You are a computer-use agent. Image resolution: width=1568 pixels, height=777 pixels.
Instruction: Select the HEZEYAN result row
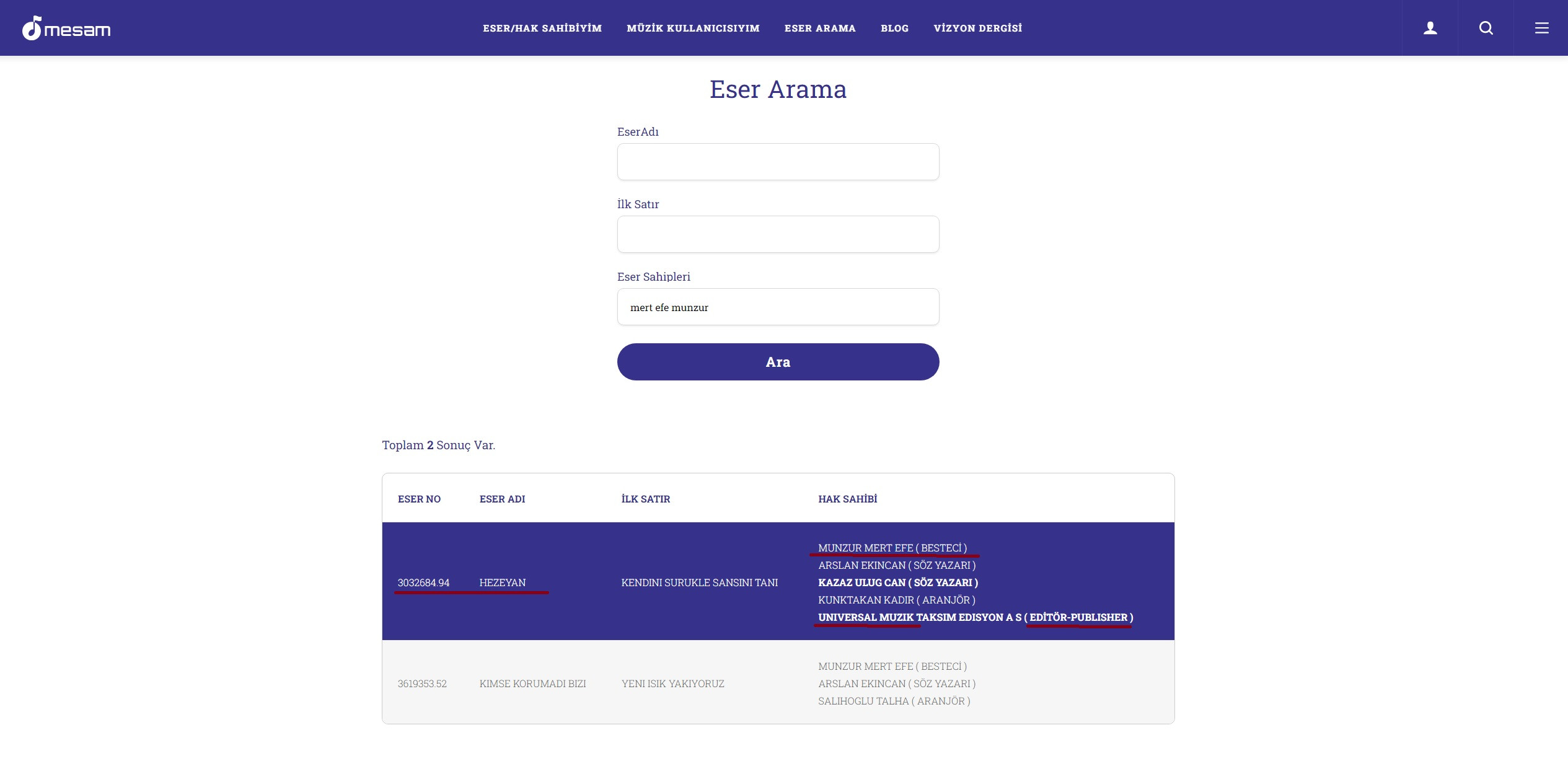click(502, 582)
